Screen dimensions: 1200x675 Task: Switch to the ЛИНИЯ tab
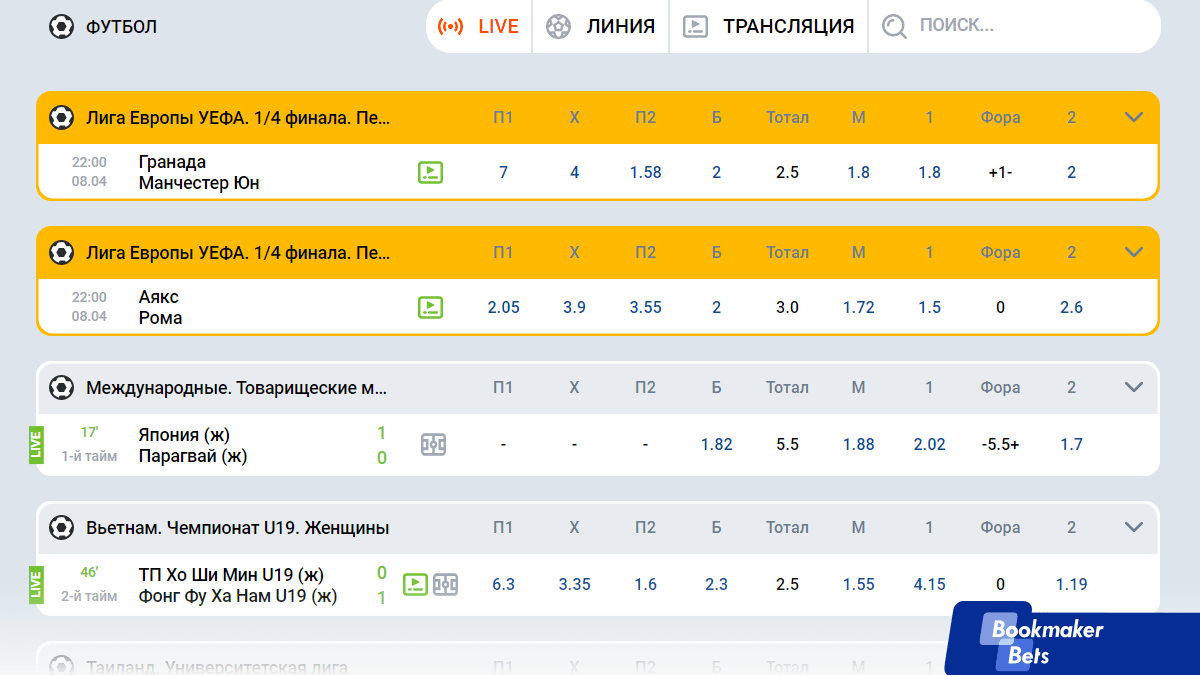pos(601,27)
